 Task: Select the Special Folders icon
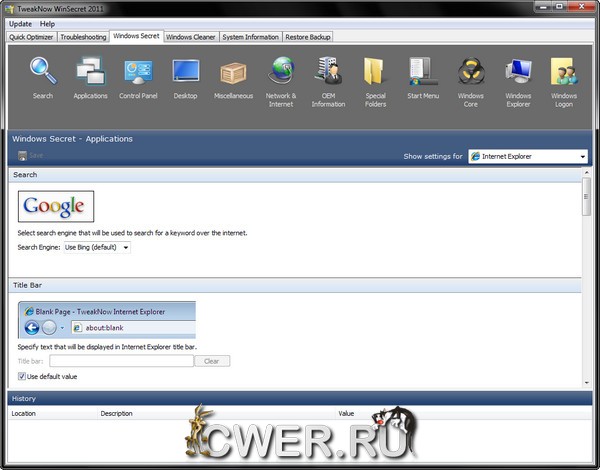[x=375, y=72]
